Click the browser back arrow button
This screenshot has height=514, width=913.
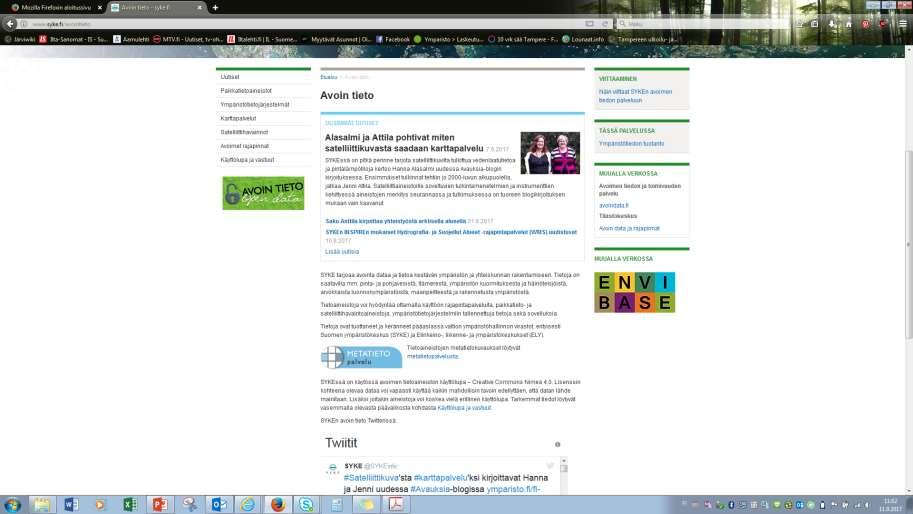(10, 24)
